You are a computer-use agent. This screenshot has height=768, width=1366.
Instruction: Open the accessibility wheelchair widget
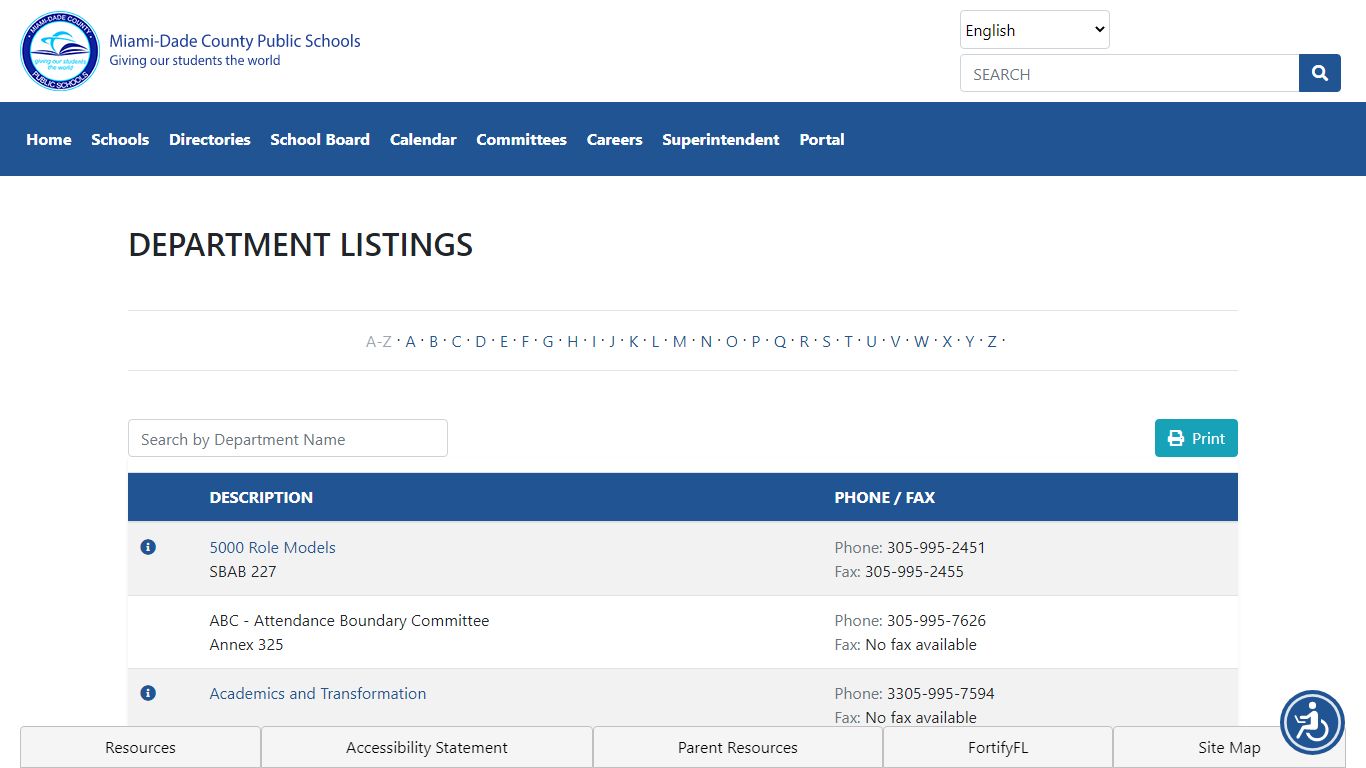[1312, 722]
